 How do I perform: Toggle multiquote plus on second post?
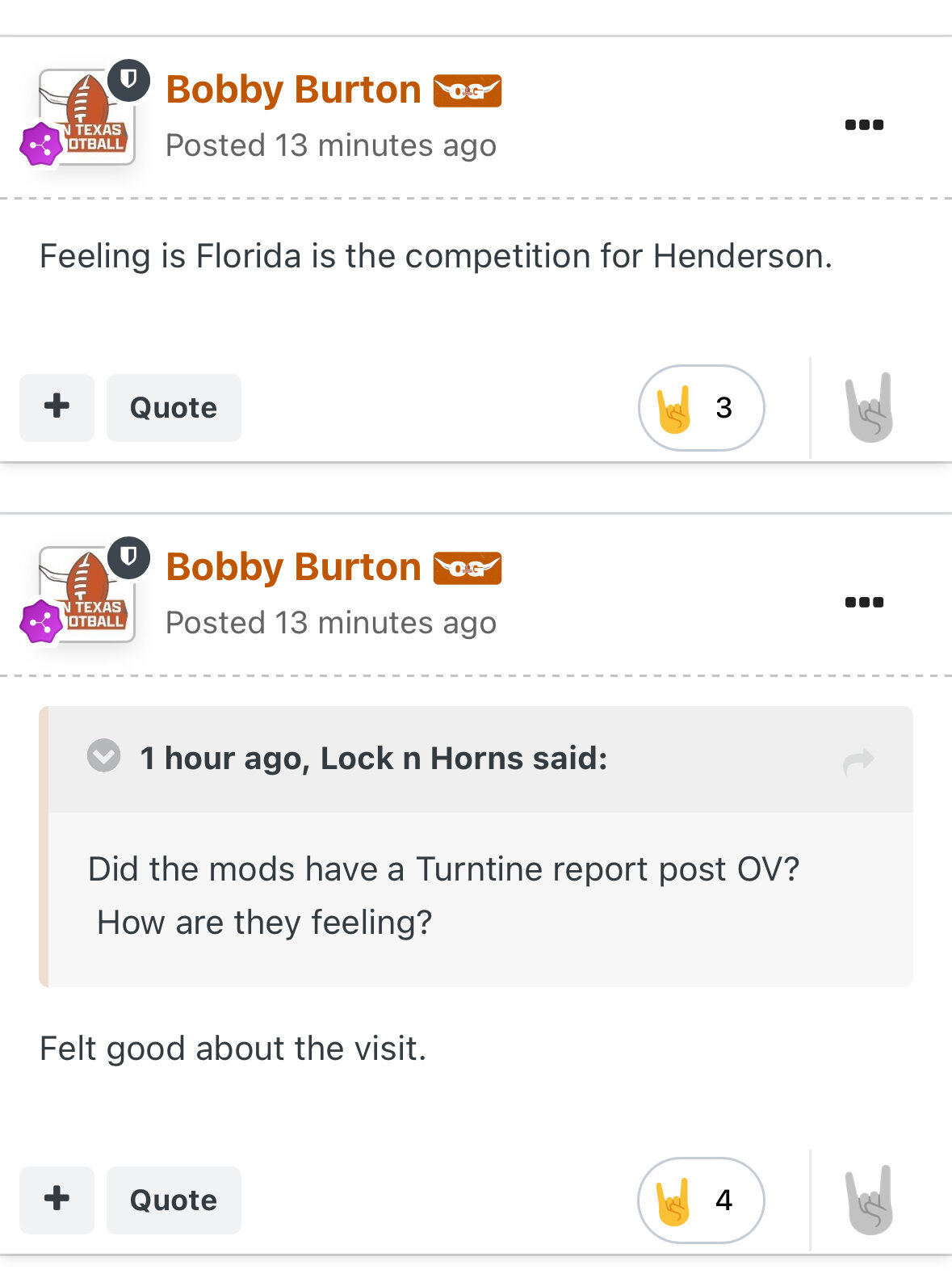[x=57, y=1200]
